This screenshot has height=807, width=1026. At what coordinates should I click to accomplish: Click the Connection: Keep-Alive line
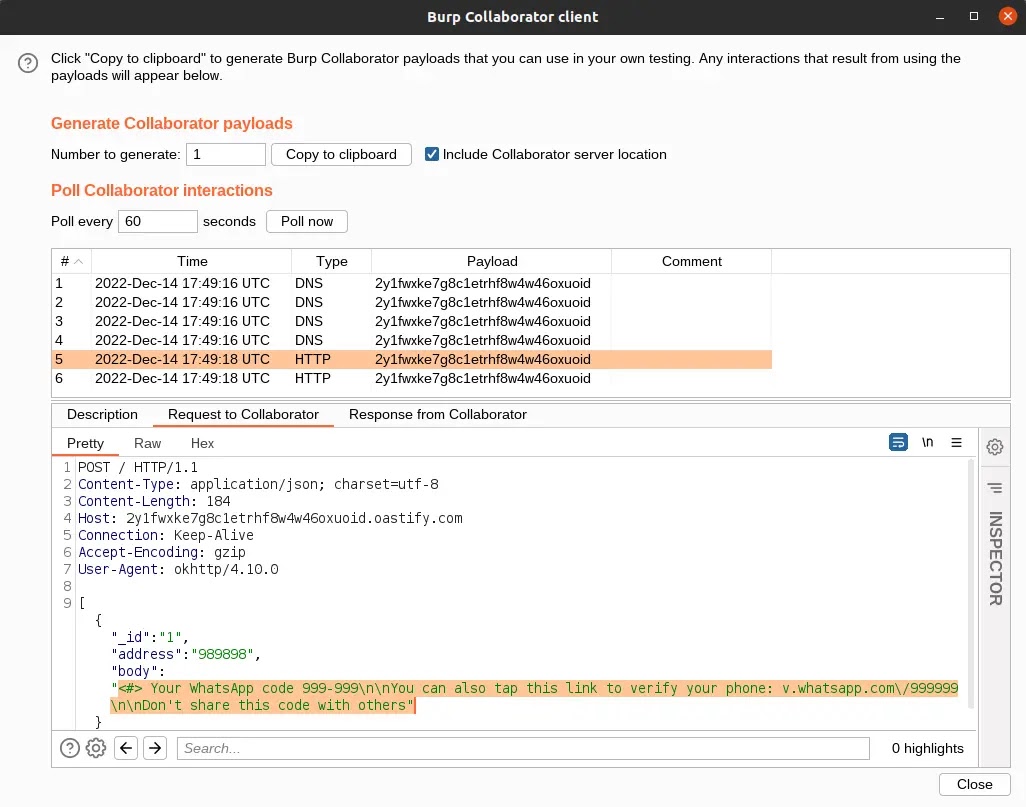click(x=166, y=535)
